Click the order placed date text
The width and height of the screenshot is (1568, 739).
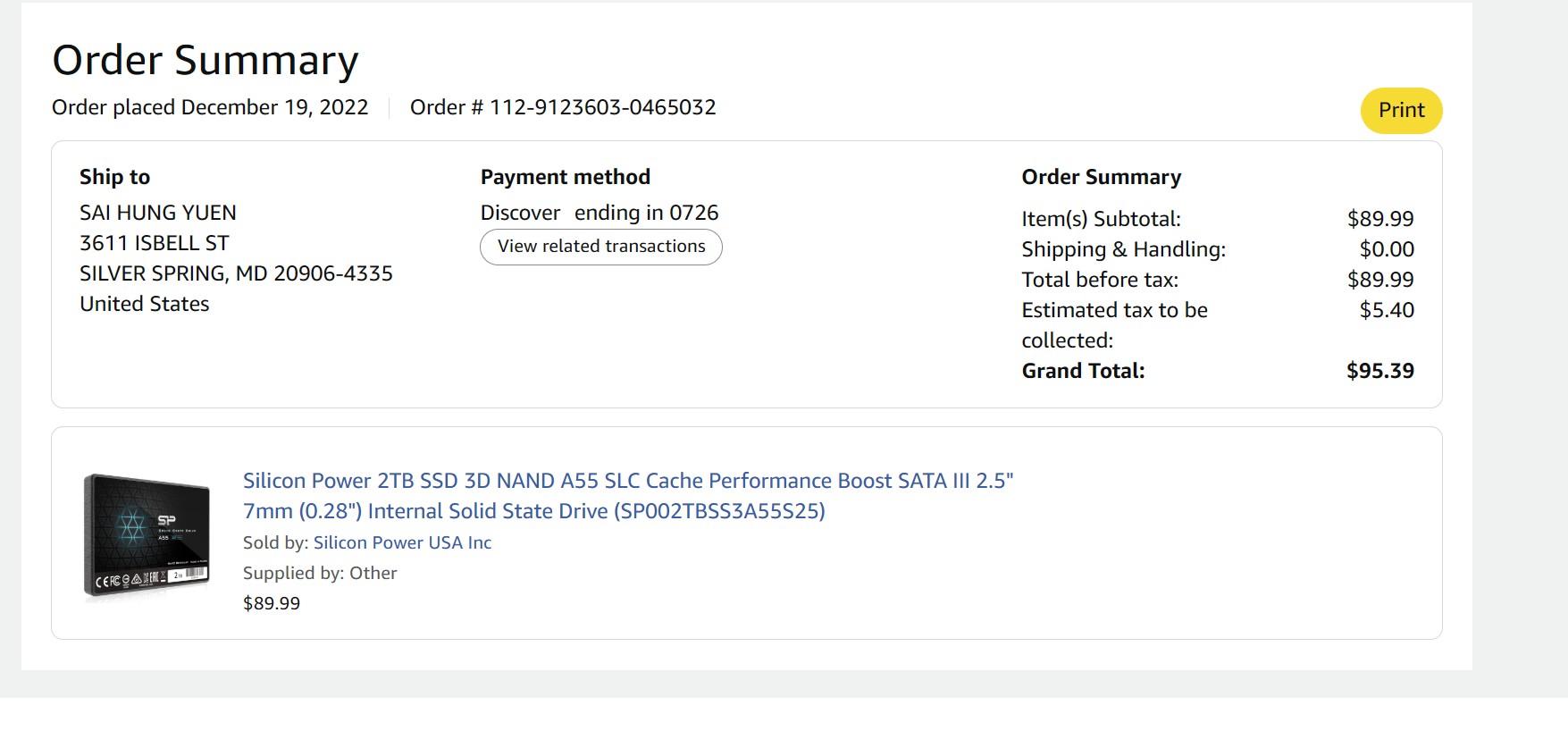click(210, 108)
